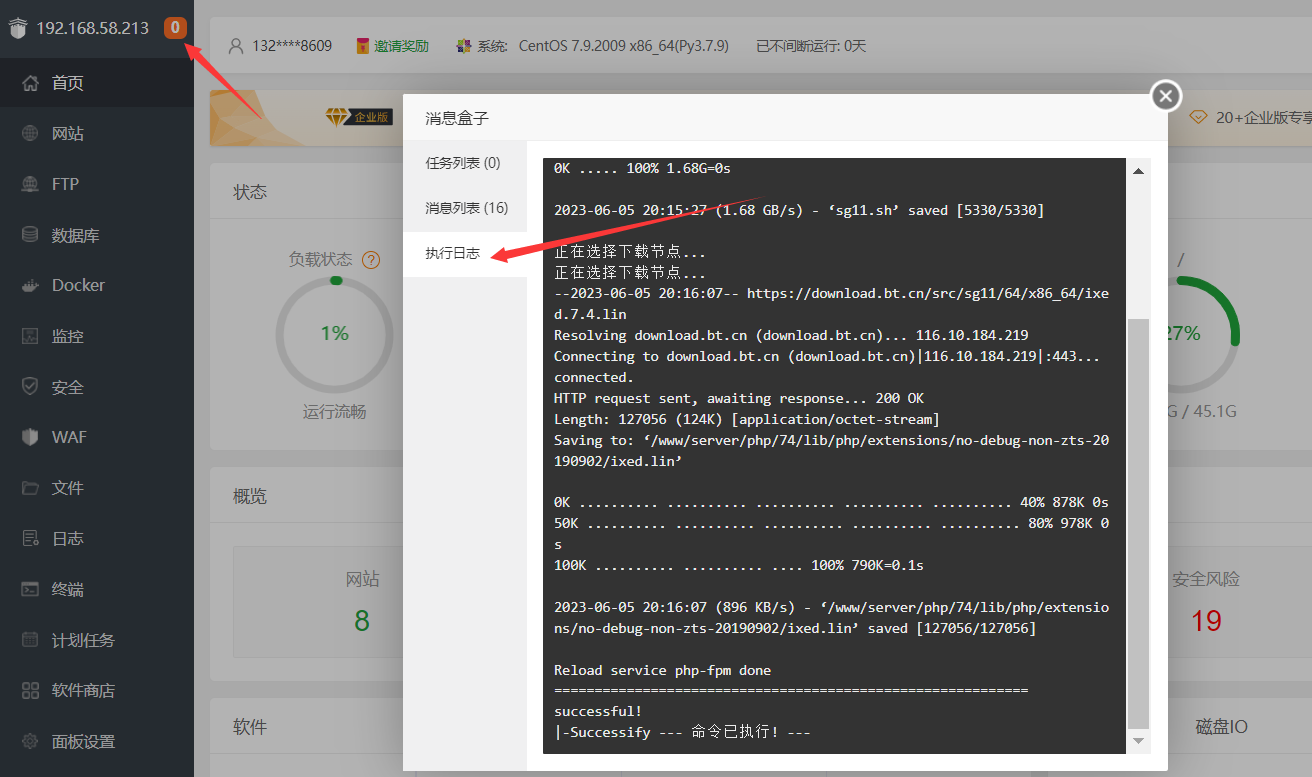Viewport: 1312px width, 777px height.
Task: Click the 'Length: 127056 (124K)' log line
Action: click(747, 419)
